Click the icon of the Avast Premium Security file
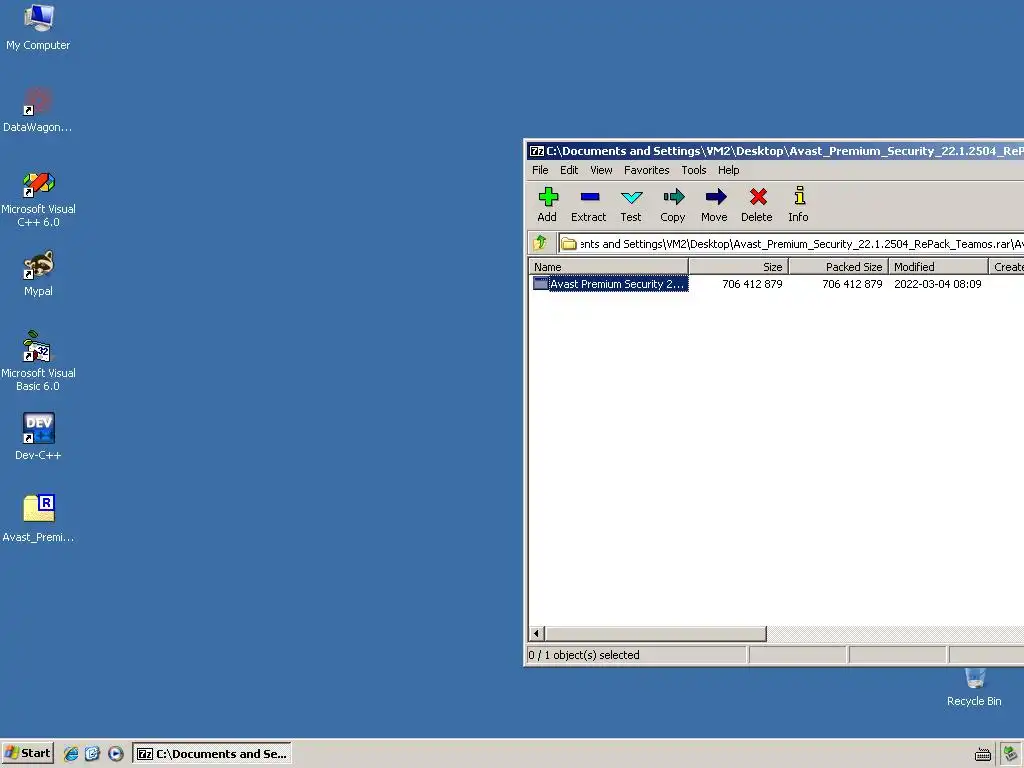This screenshot has height=768, width=1024. 541,283
